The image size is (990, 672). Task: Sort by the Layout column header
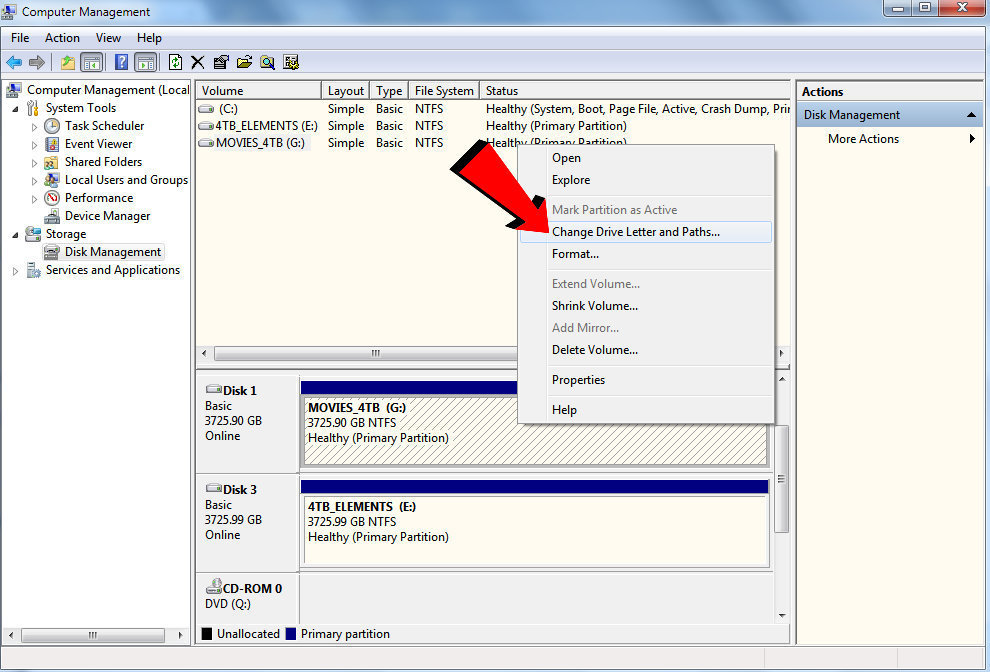point(345,90)
